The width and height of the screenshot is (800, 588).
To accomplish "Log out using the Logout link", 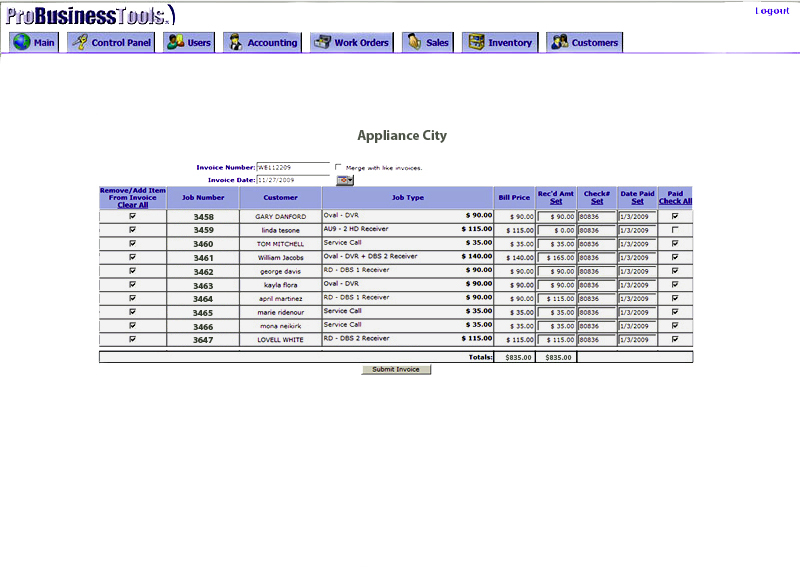I will pyautogui.click(x=772, y=11).
